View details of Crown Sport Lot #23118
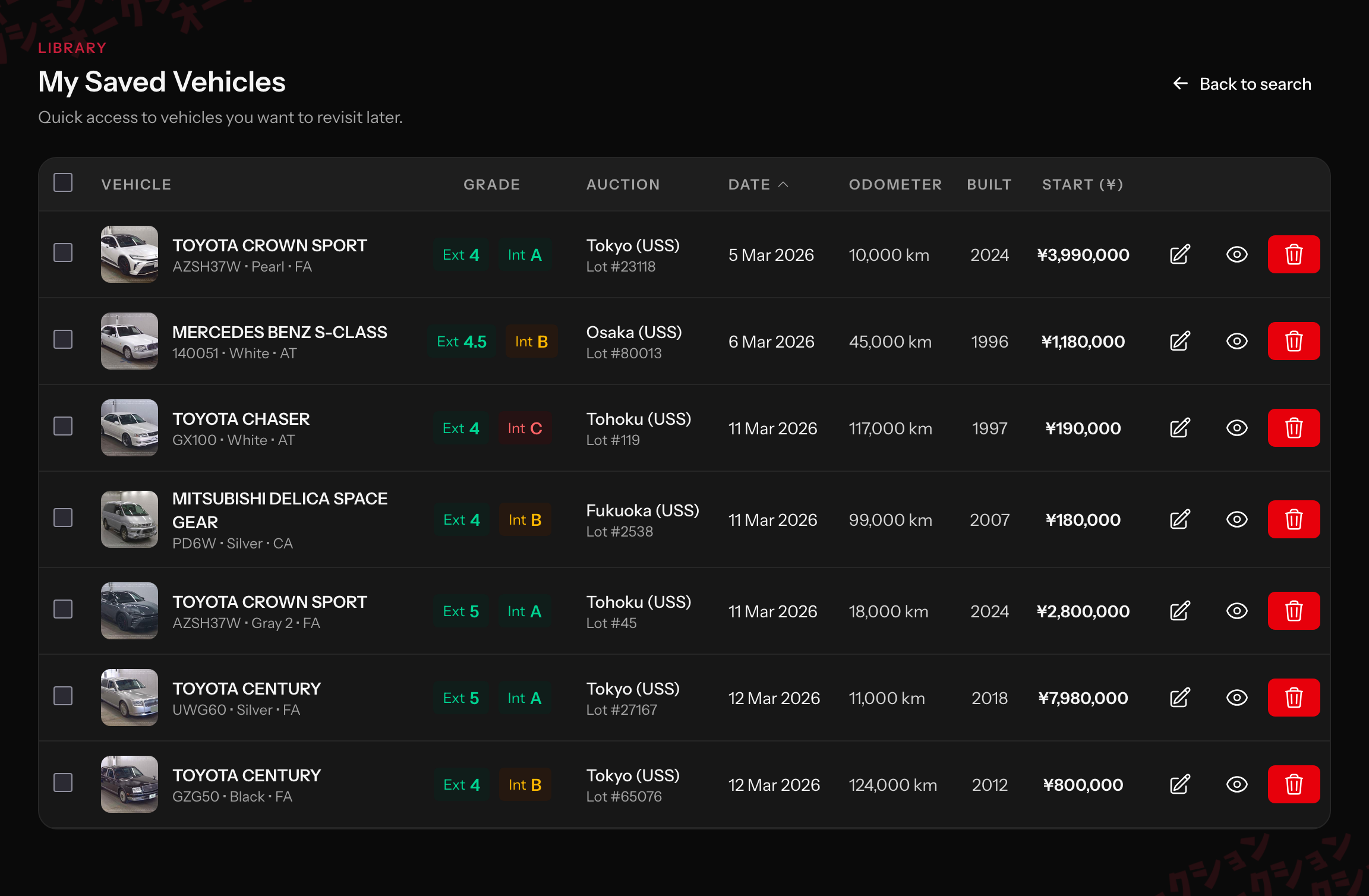 (1236, 254)
